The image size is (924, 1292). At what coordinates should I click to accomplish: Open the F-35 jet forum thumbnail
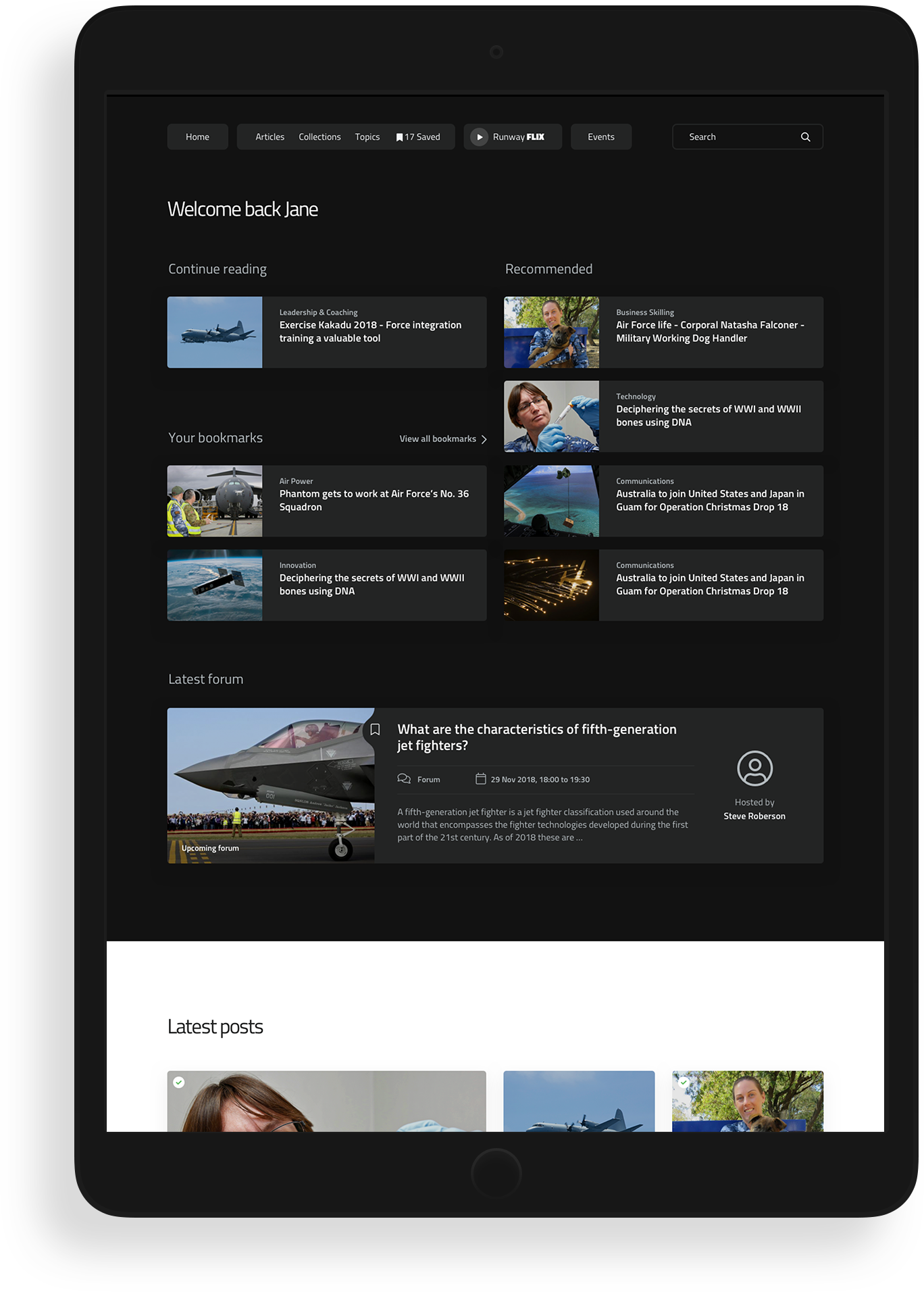(x=270, y=785)
